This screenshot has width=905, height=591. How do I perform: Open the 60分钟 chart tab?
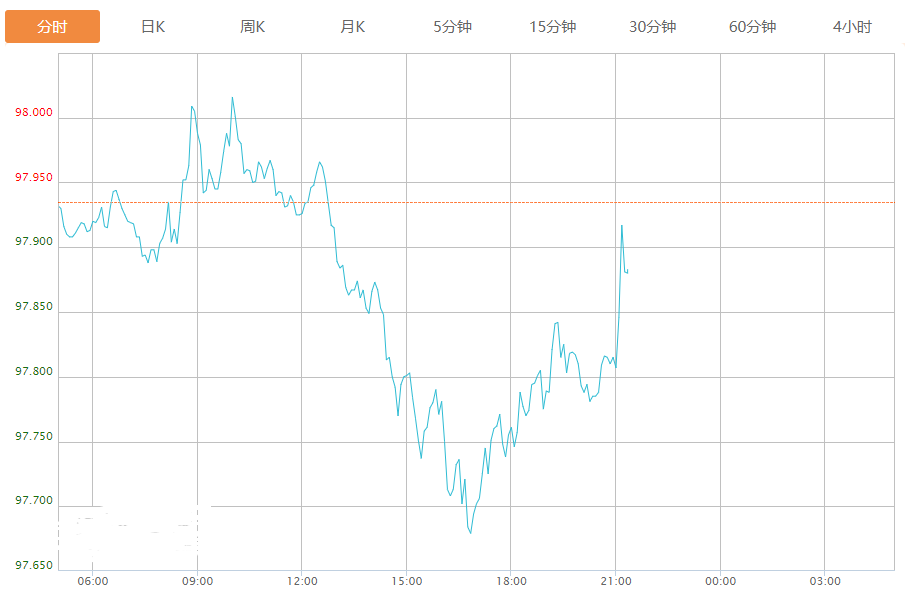pyautogui.click(x=752, y=27)
